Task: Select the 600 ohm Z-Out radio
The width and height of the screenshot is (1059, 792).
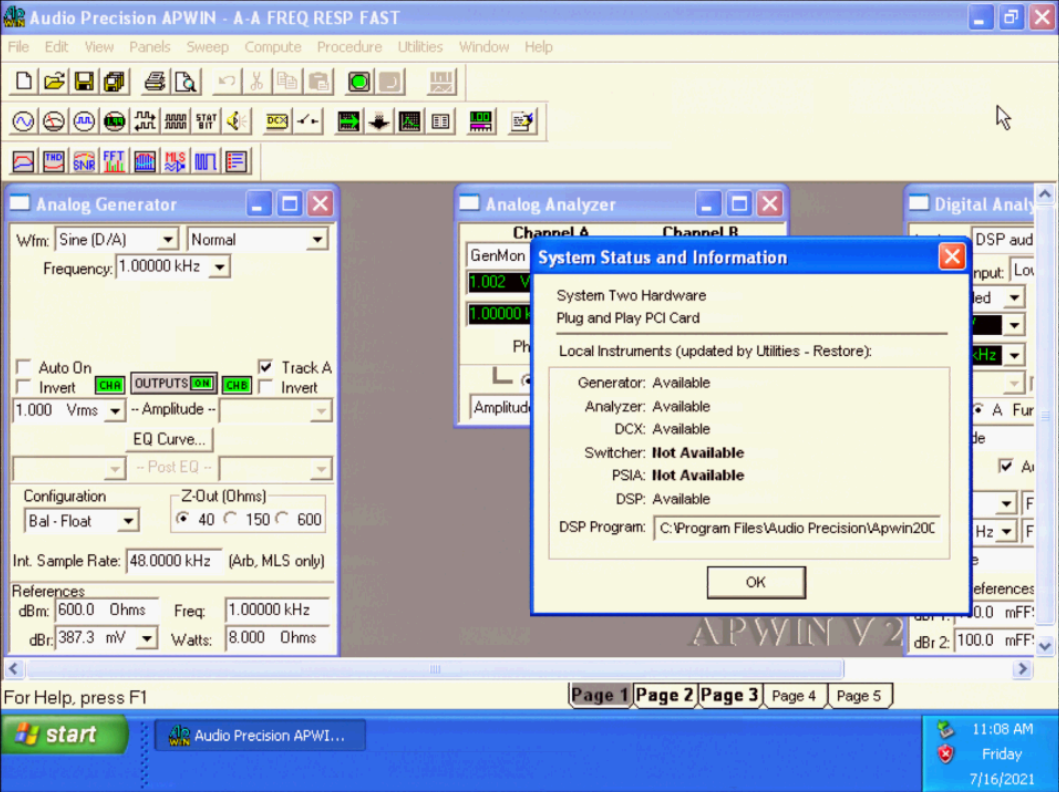Action: point(282,519)
